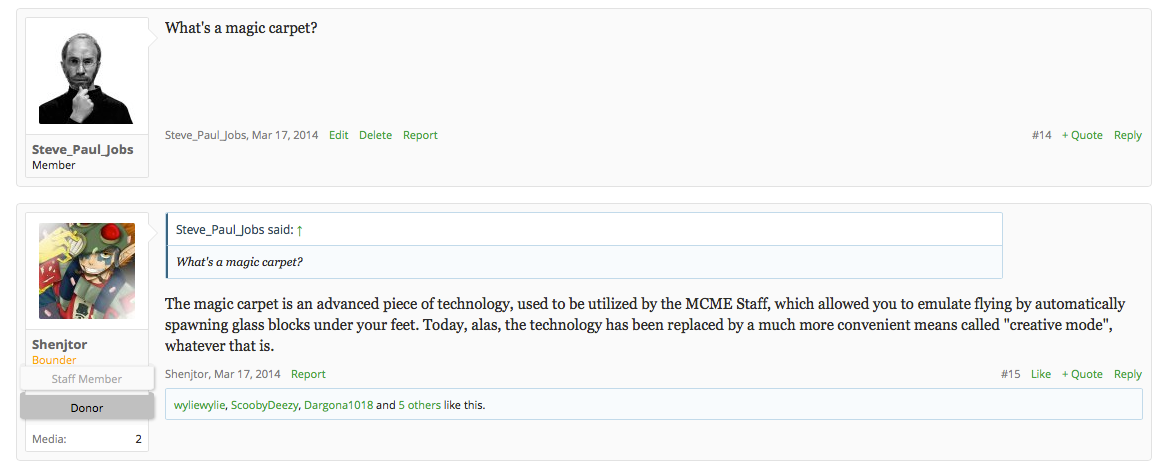Like Shenjtor's post
The height and width of the screenshot is (474, 1163).
click(x=1041, y=374)
